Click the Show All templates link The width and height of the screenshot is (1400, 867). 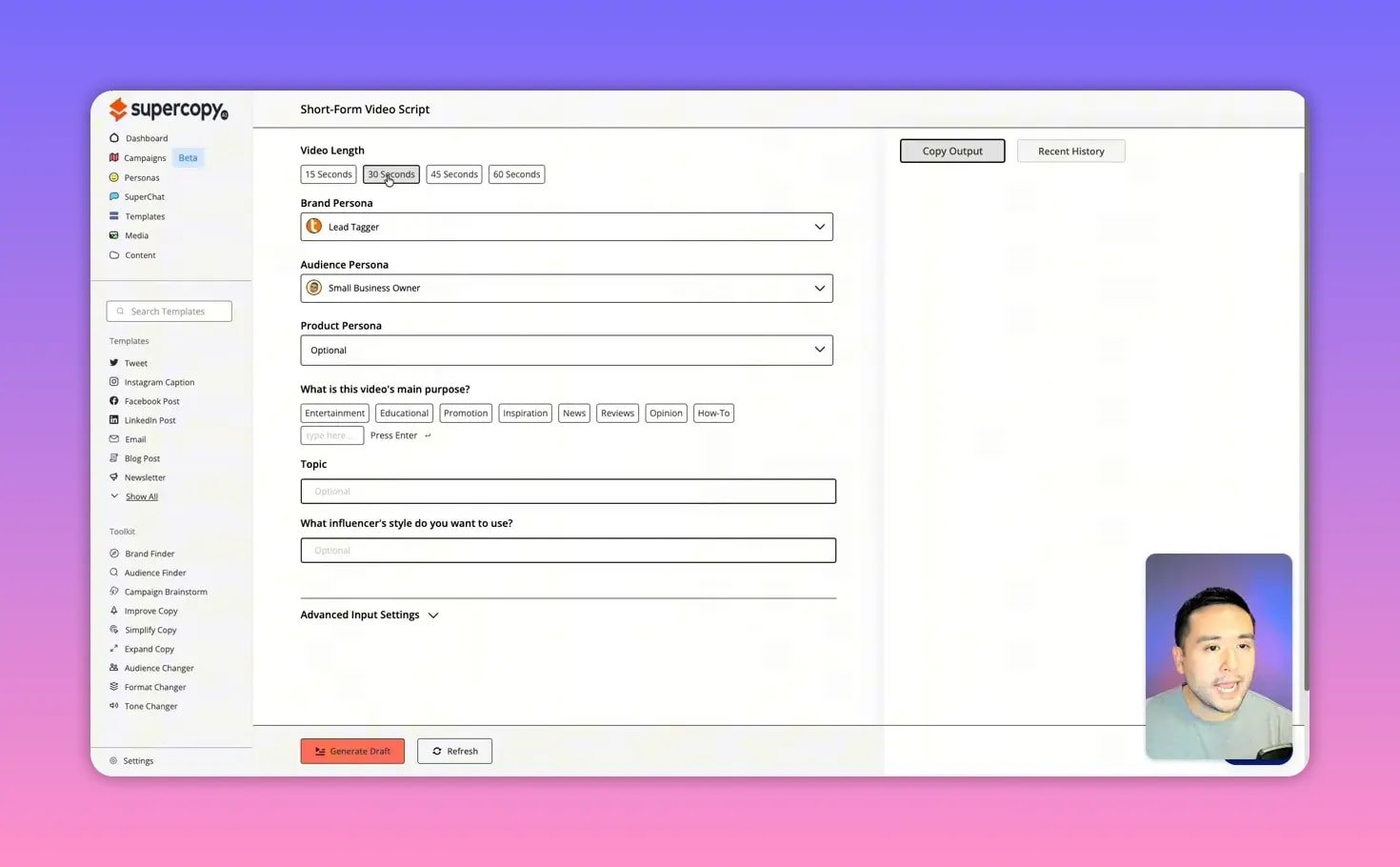141,495
